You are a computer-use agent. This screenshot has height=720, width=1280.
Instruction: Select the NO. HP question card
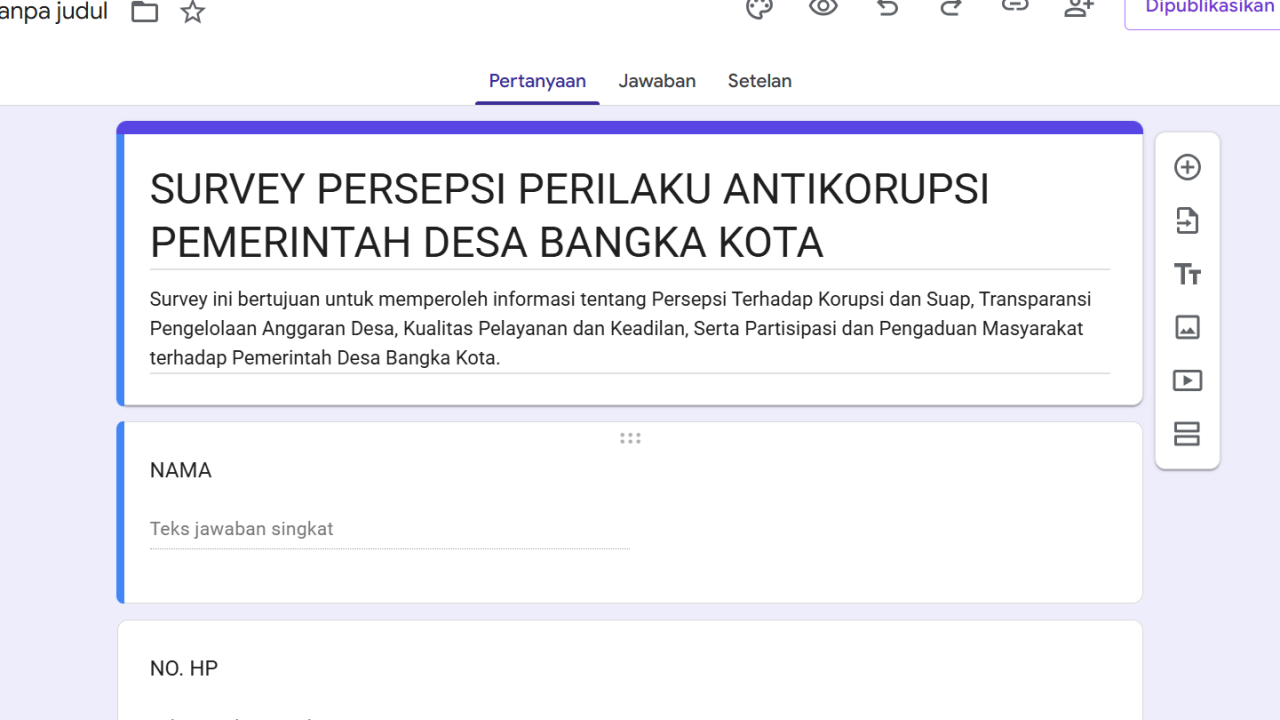[x=630, y=670]
